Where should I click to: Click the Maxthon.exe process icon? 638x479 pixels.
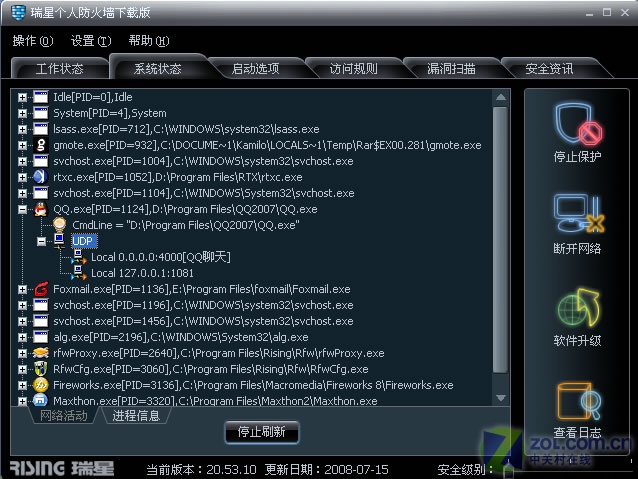pos(41,400)
